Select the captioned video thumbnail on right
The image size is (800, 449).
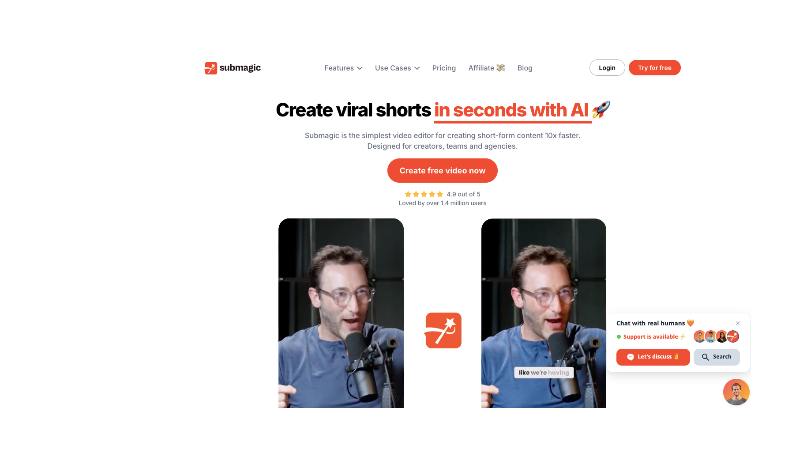[543, 313]
